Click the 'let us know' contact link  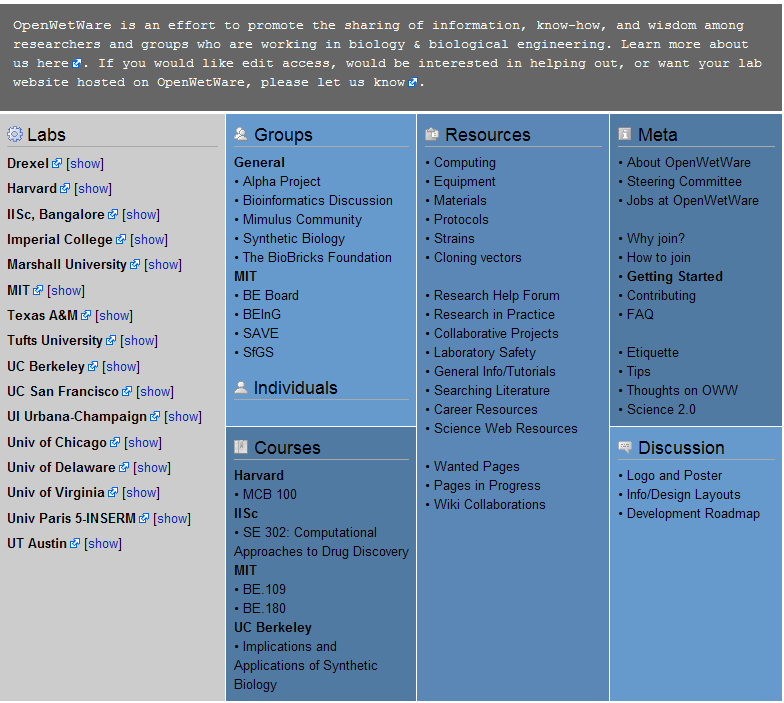pyautogui.click(x=374, y=82)
